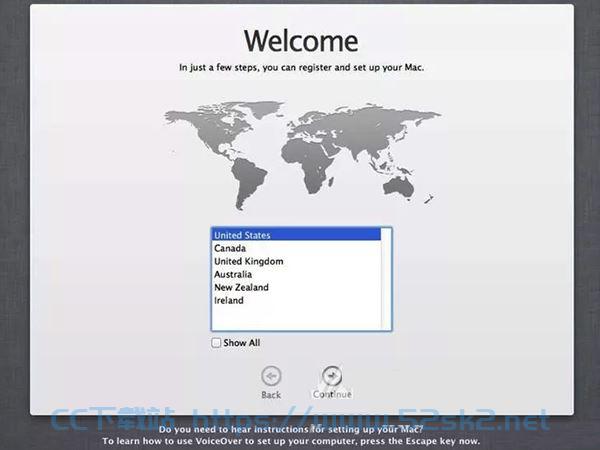600x450 pixels.
Task: Click the Back button label
Action: point(271,395)
